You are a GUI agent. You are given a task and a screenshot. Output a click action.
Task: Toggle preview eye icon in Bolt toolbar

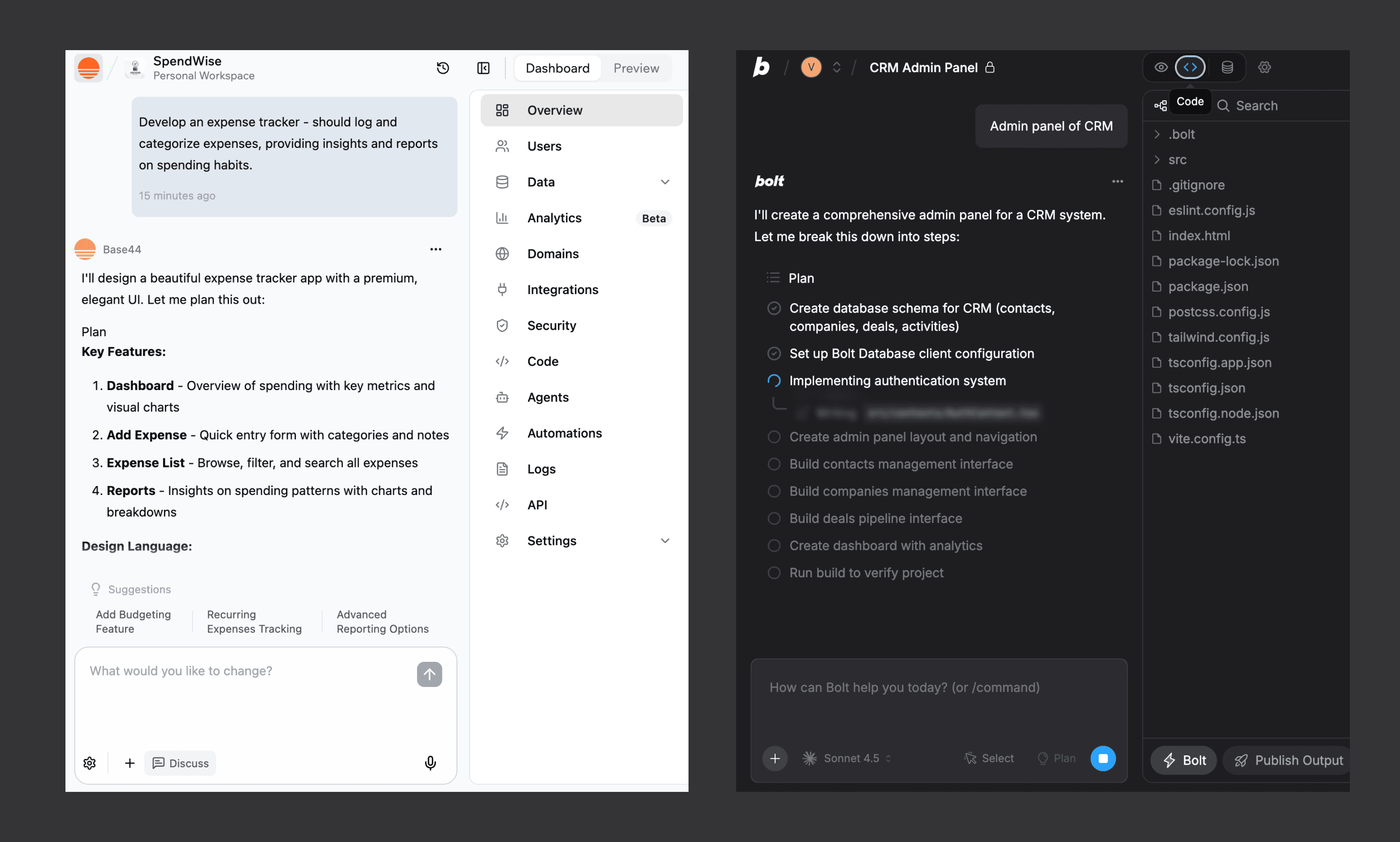tap(1161, 68)
